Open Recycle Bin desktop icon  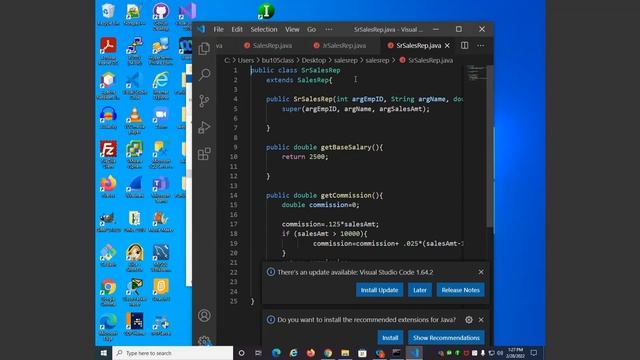(108, 15)
